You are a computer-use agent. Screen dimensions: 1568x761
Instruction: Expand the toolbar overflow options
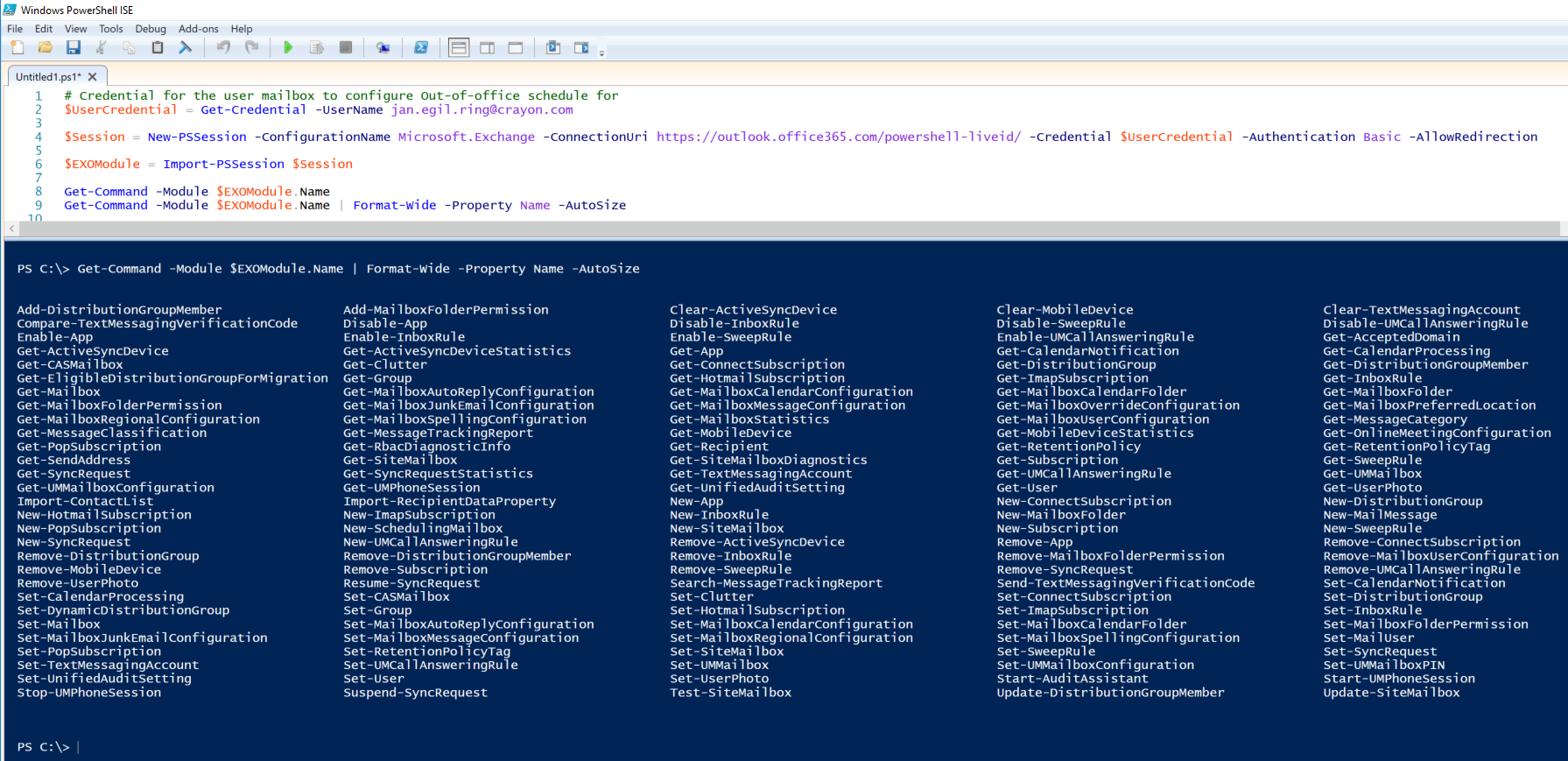[x=601, y=53]
